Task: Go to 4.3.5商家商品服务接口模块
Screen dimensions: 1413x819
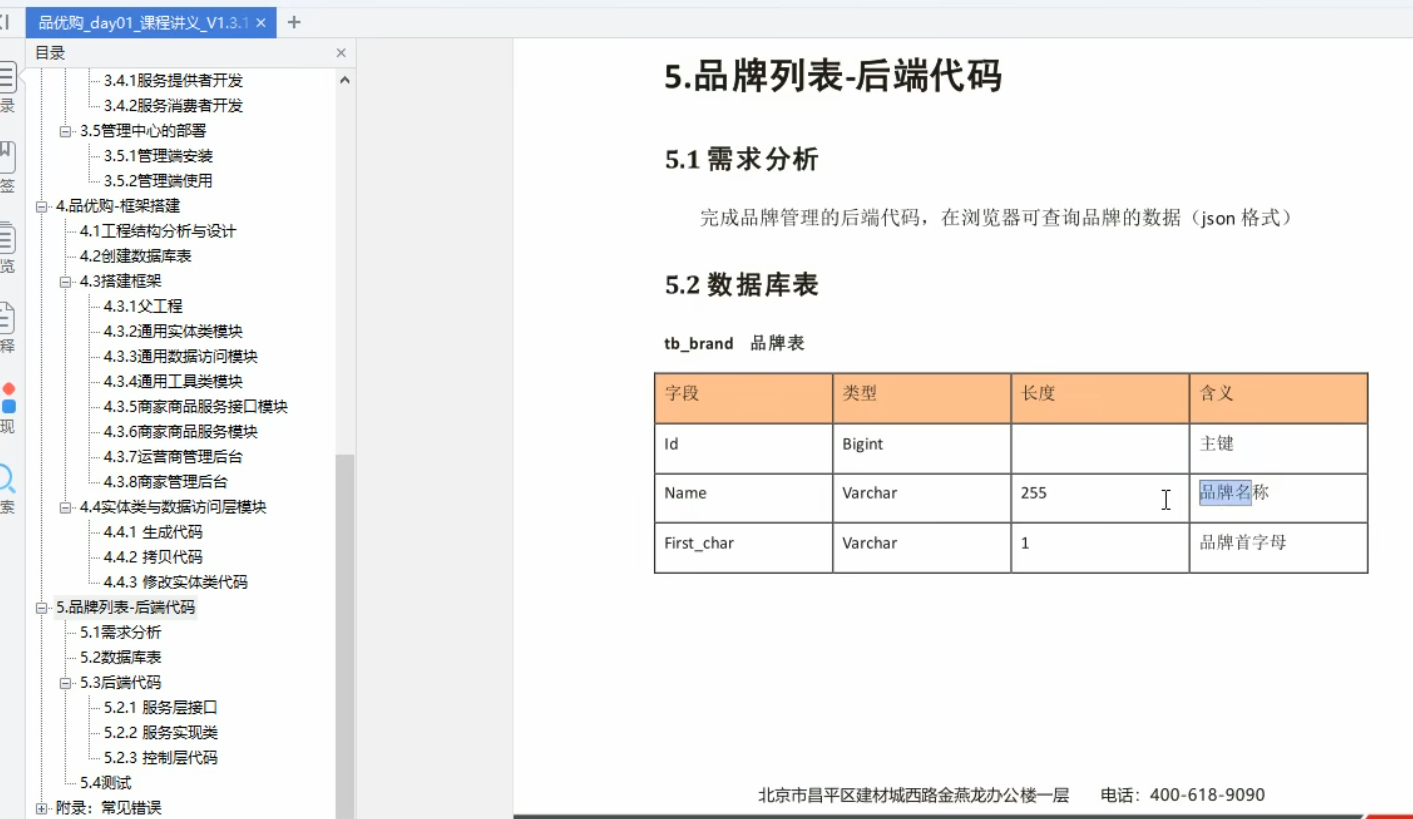Action: (x=196, y=407)
